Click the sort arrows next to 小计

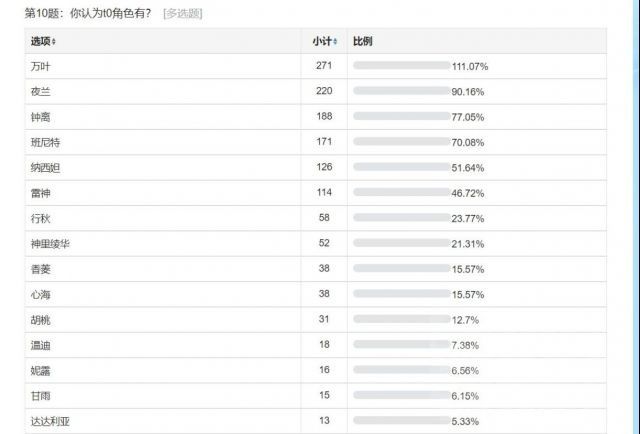(x=336, y=41)
